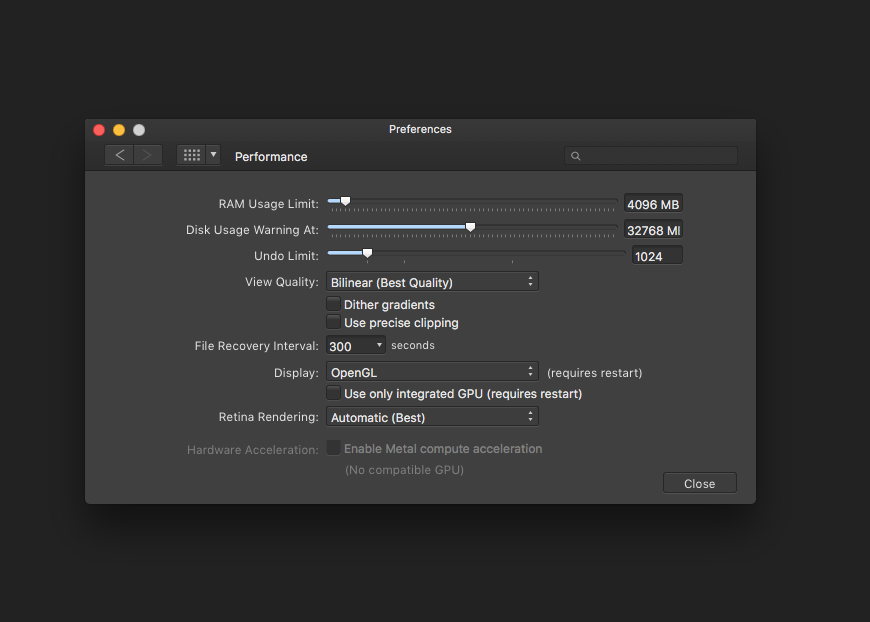Click the Disk Usage Warning slider handle
Screen dimensions: 870x622
coord(471,227)
